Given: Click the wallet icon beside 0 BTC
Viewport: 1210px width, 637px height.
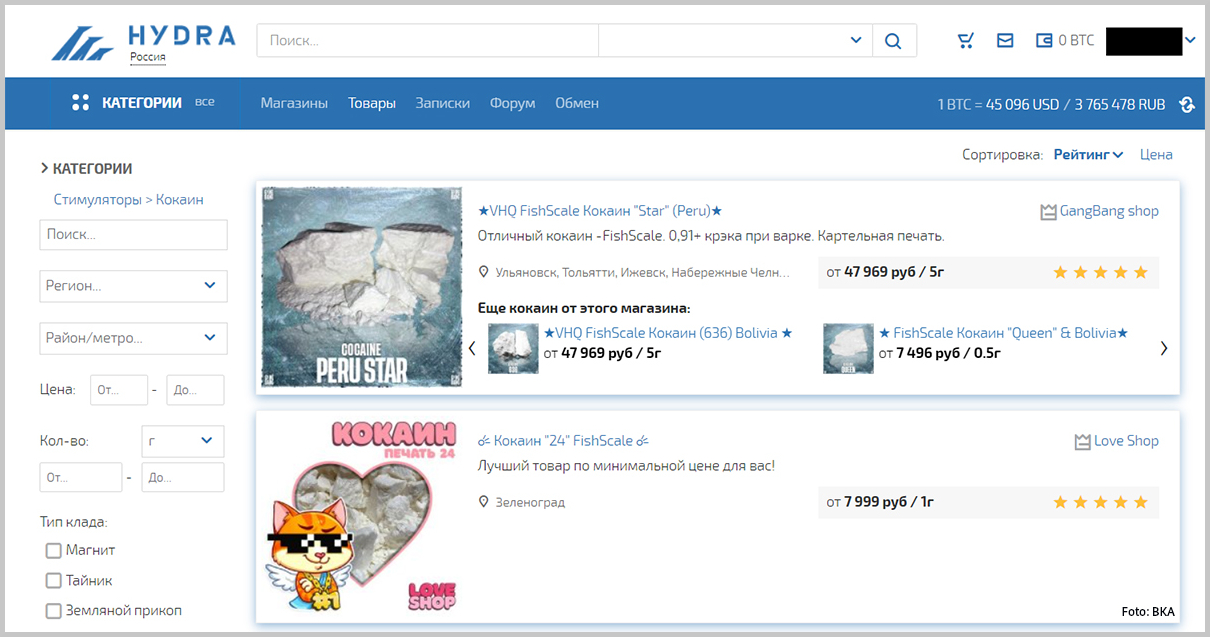Looking at the screenshot, I should pos(1045,41).
